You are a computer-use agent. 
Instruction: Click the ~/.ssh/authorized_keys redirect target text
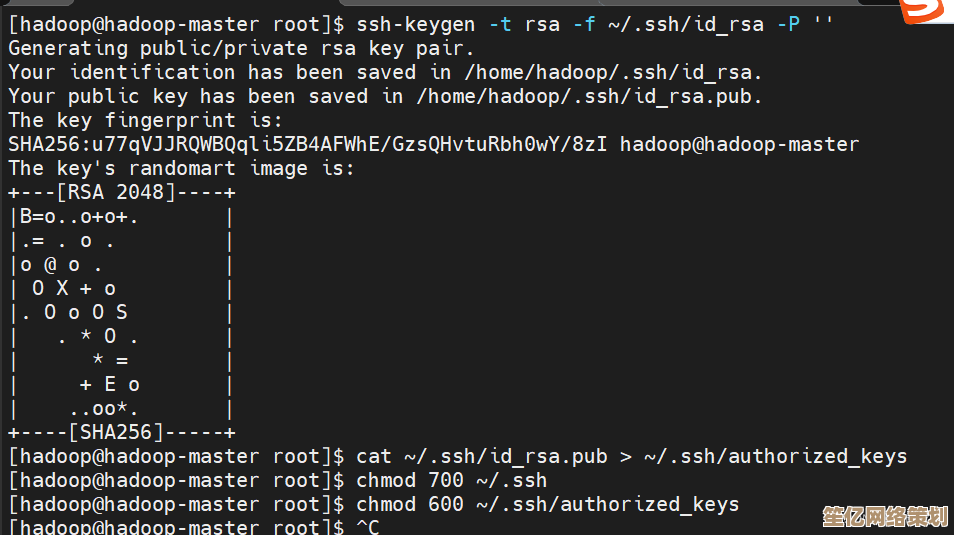(x=775, y=456)
